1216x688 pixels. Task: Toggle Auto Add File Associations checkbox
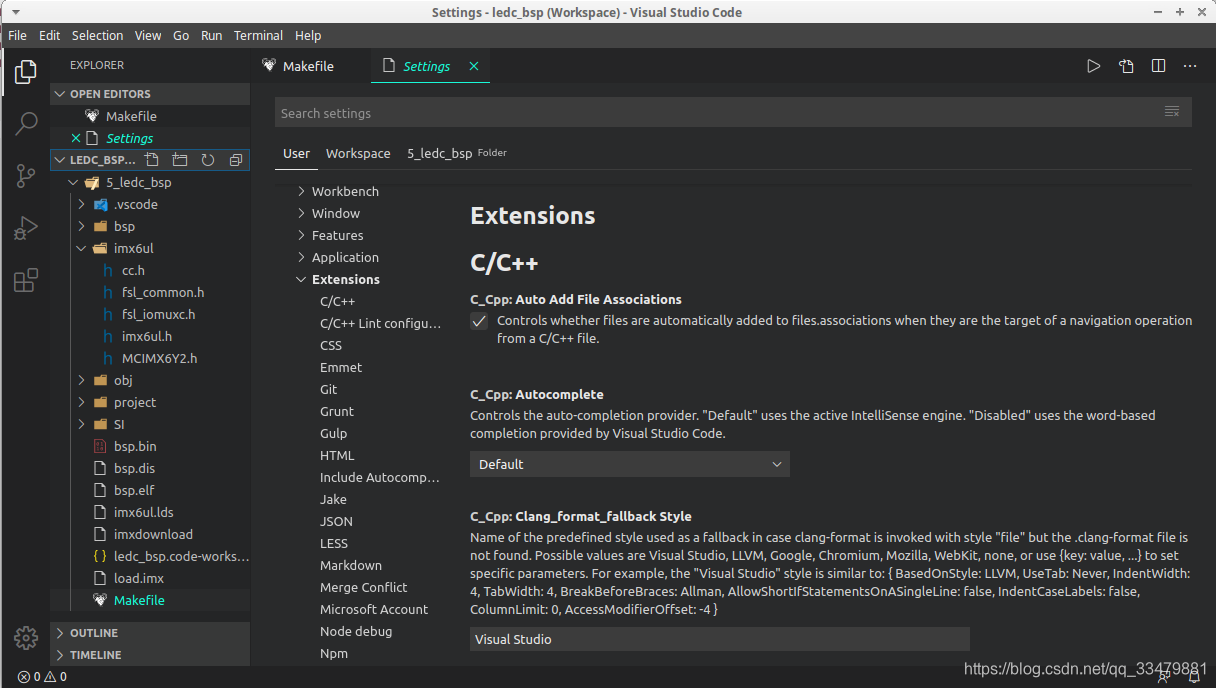[x=480, y=321]
